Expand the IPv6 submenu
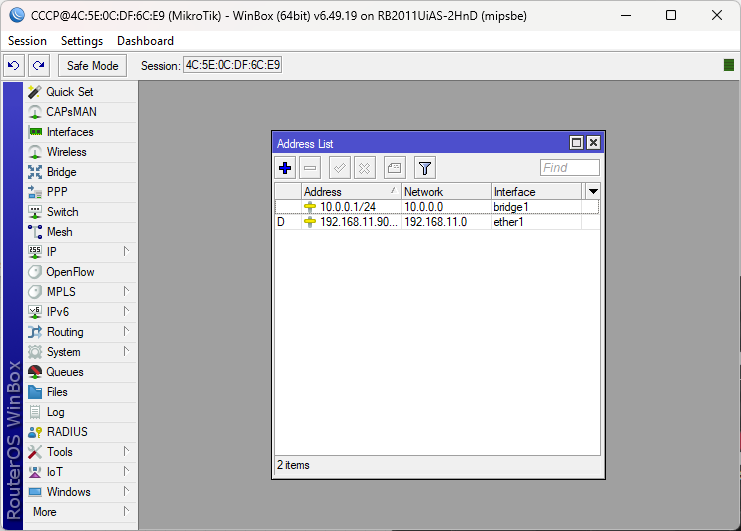Viewport: 741px width, 531px height. pyautogui.click(x=80, y=312)
